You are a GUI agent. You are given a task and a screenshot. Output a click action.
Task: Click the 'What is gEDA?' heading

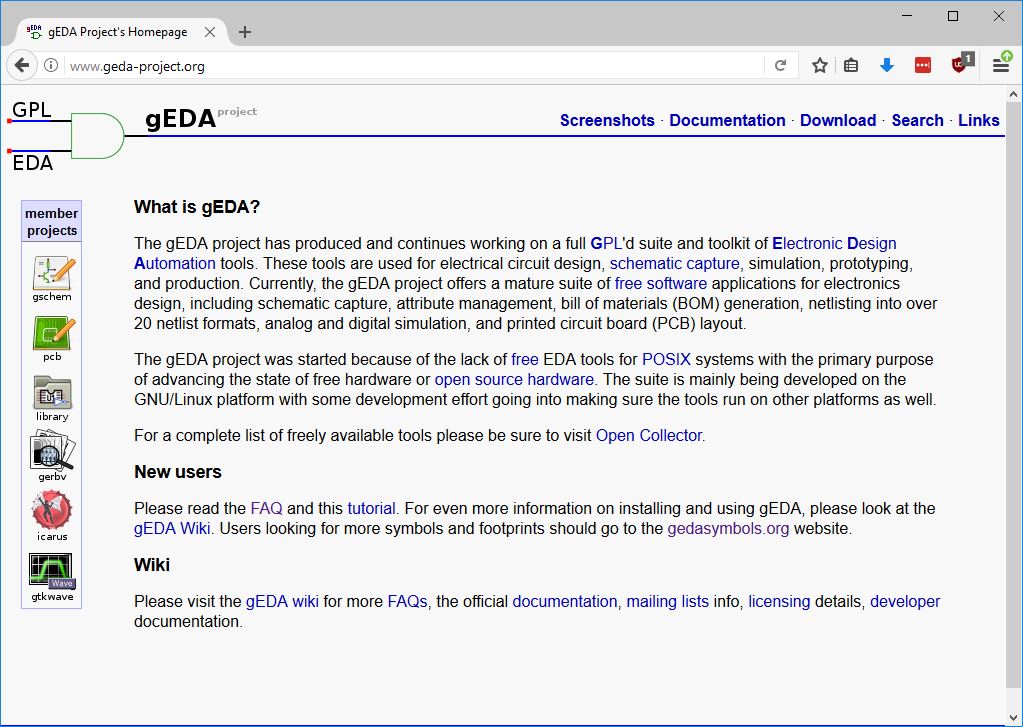click(x=197, y=208)
